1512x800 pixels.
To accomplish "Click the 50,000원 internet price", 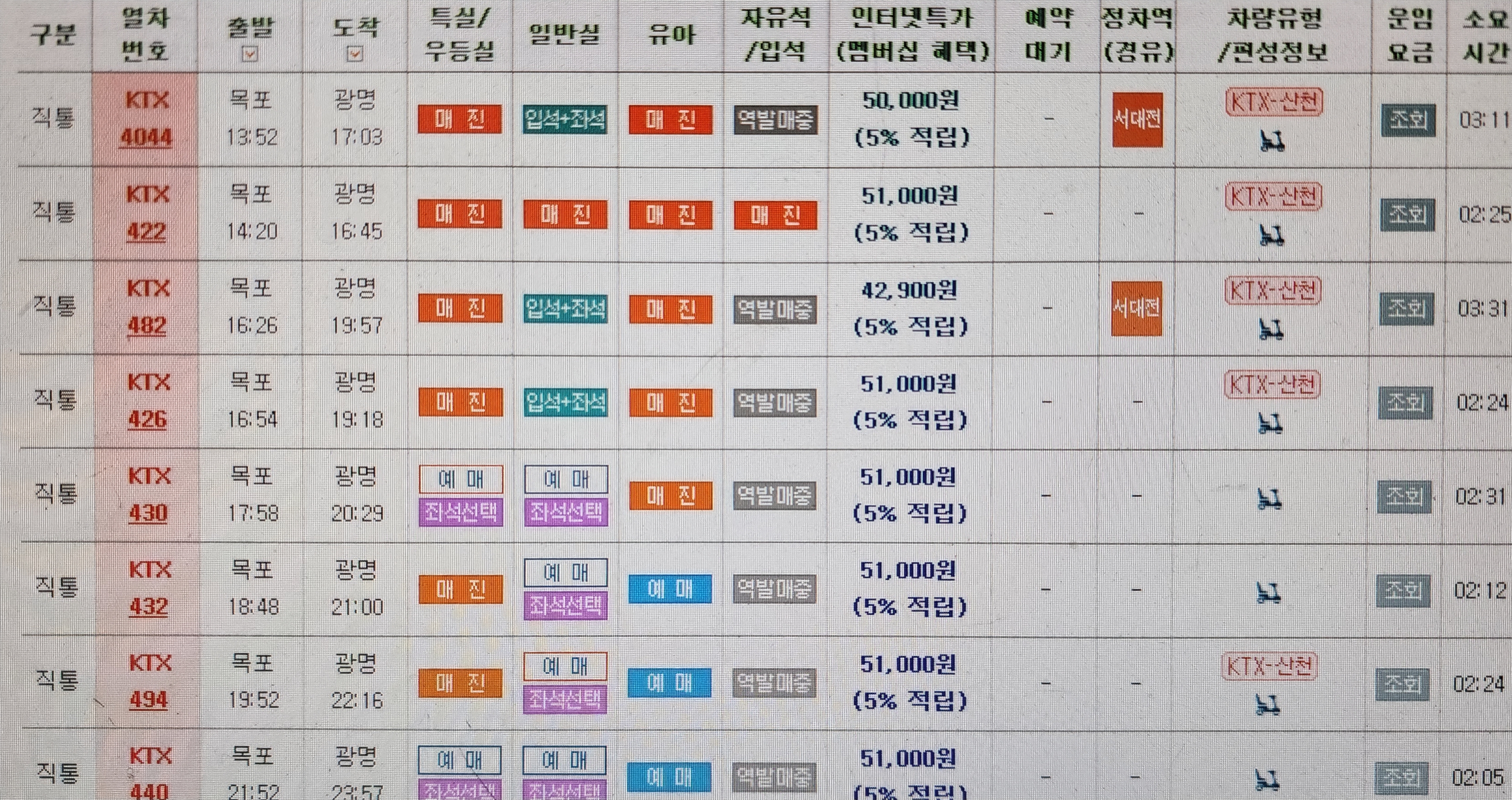I will [x=911, y=101].
